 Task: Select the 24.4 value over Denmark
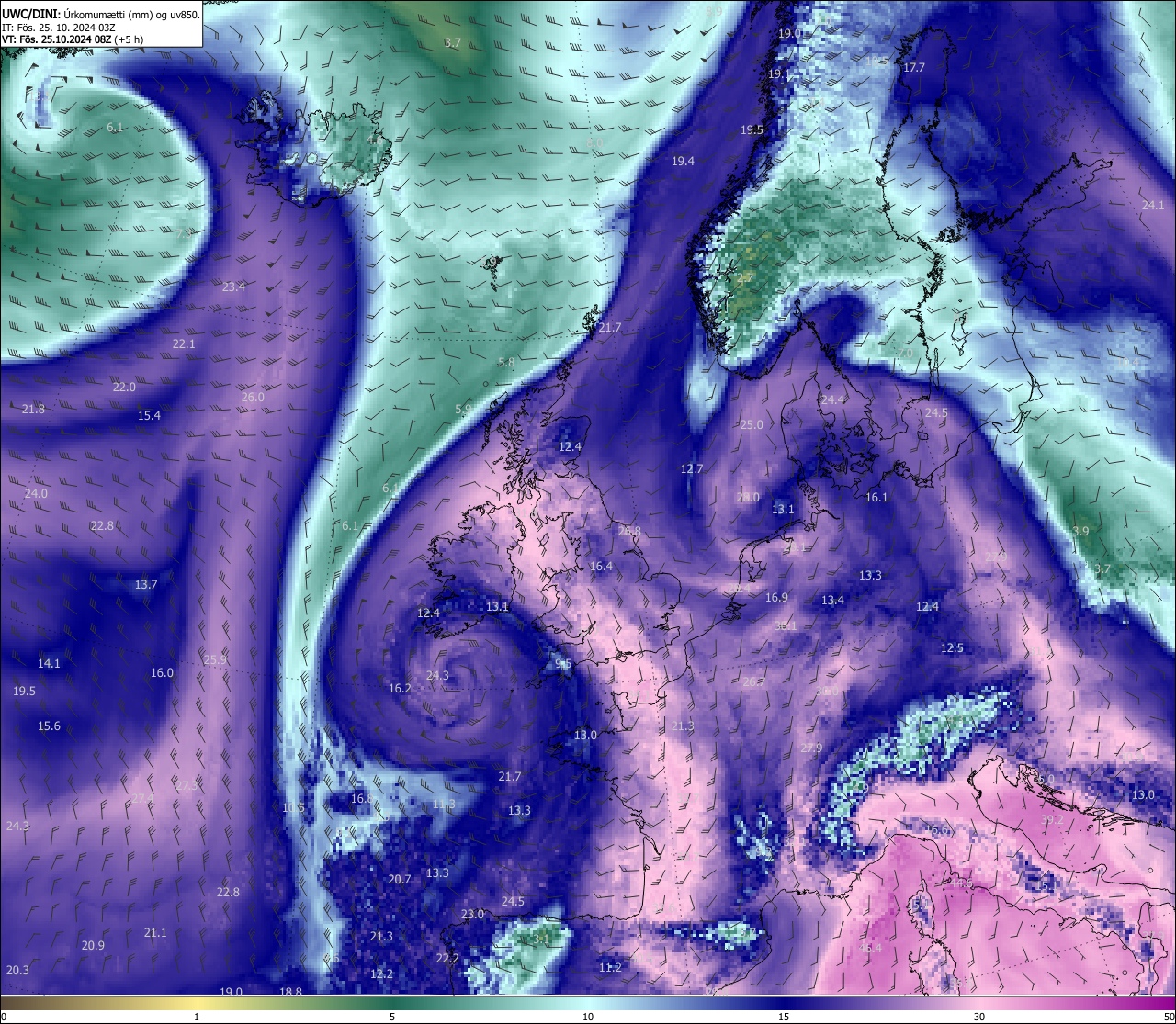point(832,399)
